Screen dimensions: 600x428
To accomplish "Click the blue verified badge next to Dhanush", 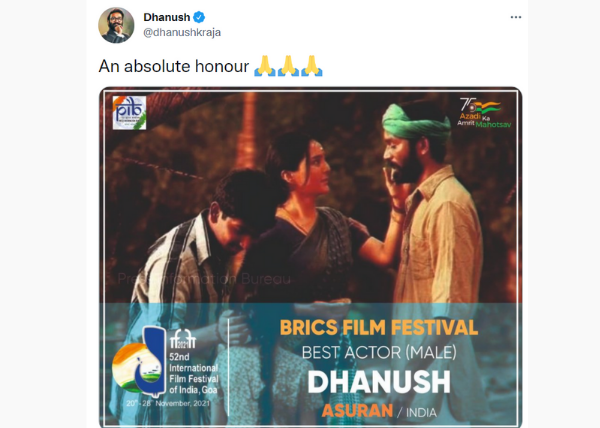I will [199, 17].
